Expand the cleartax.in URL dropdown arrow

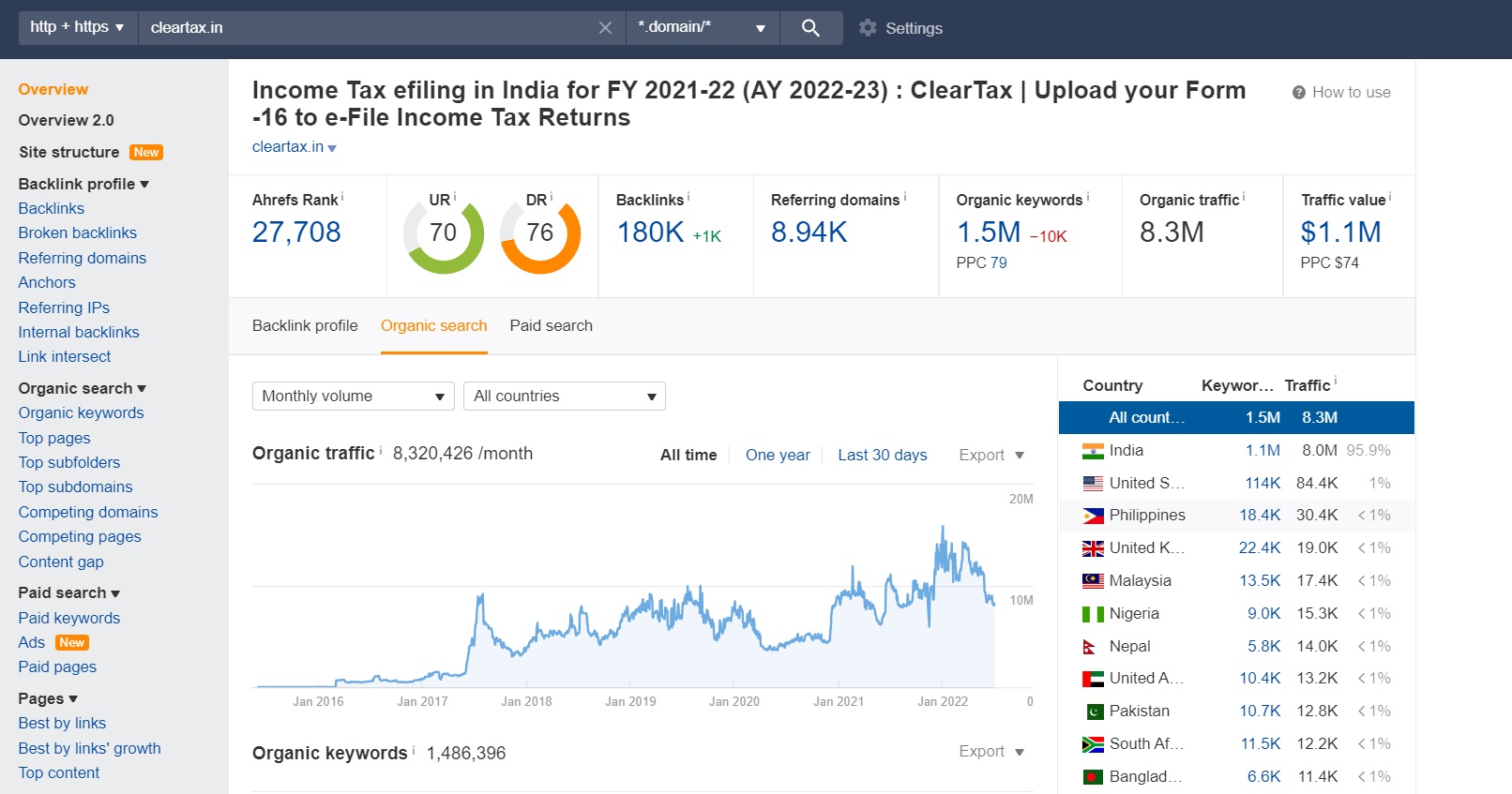pos(332,148)
